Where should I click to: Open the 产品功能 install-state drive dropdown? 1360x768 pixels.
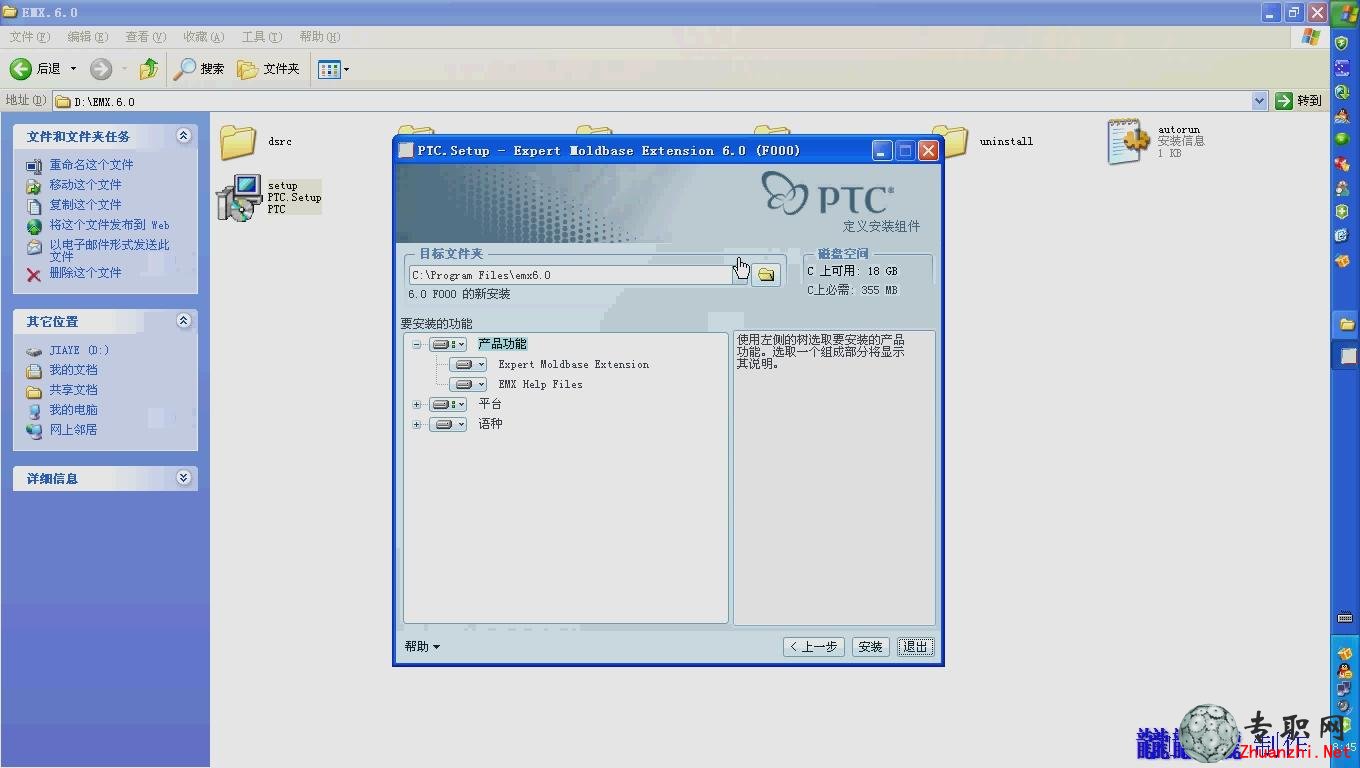[x=448, y=344]
